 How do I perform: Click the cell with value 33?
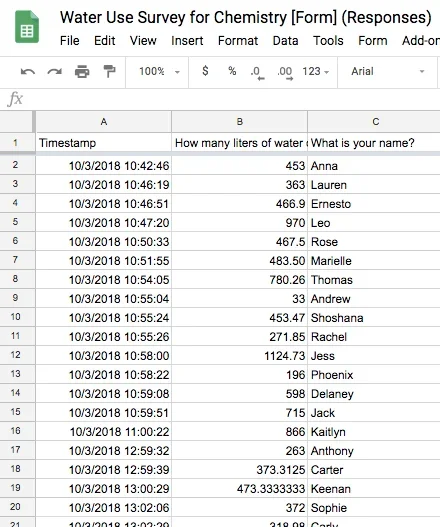click(x=240, y=298)
